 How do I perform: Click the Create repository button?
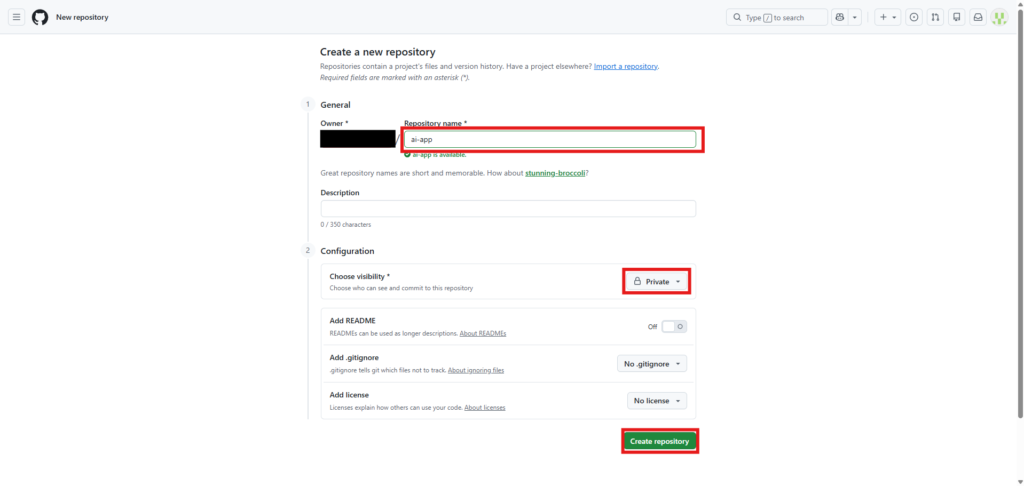pyautogui.click(x=660, y=442)
